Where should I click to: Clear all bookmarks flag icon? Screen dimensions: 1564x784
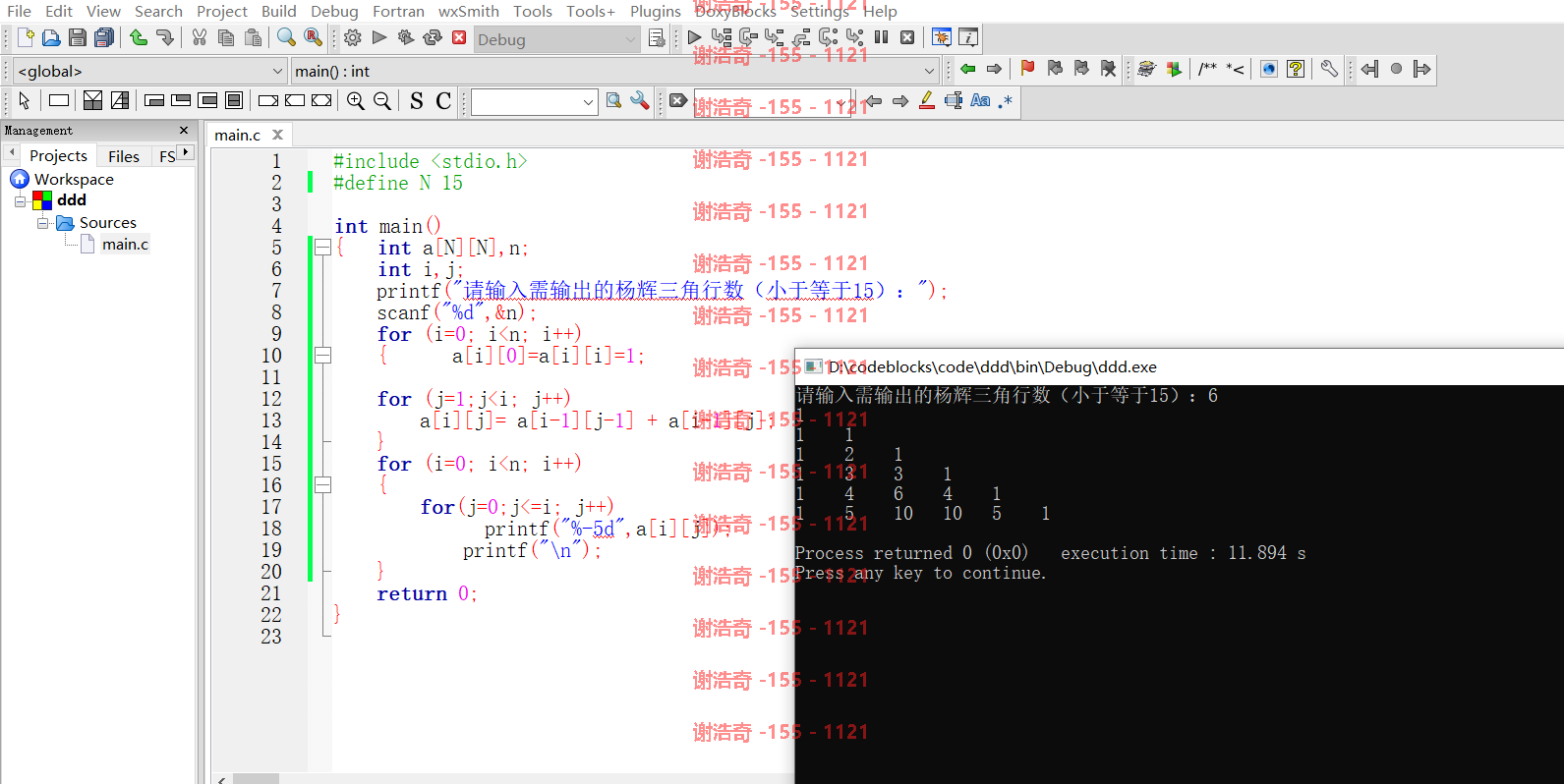tap(1108, 69)
